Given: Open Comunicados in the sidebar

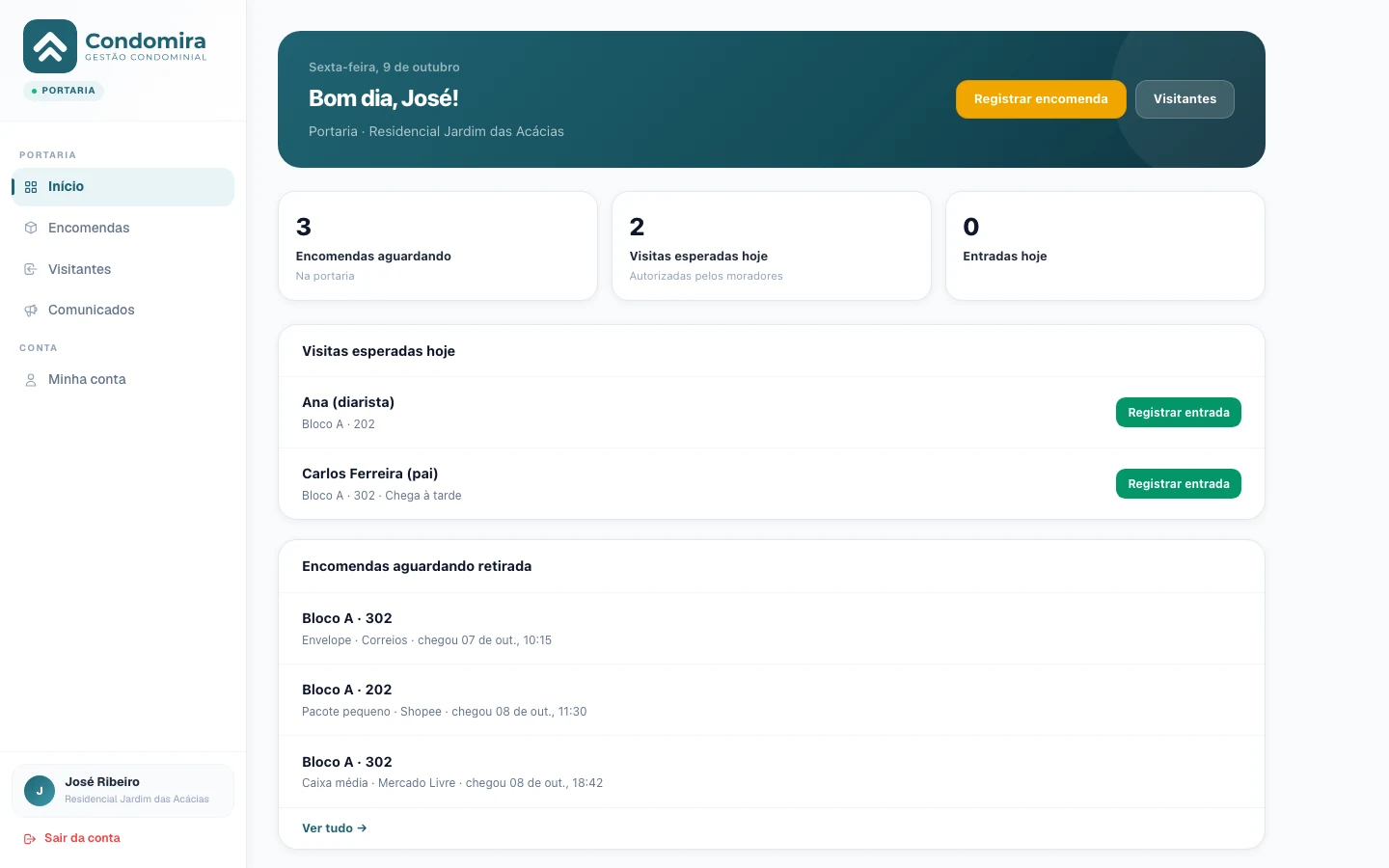Looking at the screenshot, I should click(x=123, y=310).
